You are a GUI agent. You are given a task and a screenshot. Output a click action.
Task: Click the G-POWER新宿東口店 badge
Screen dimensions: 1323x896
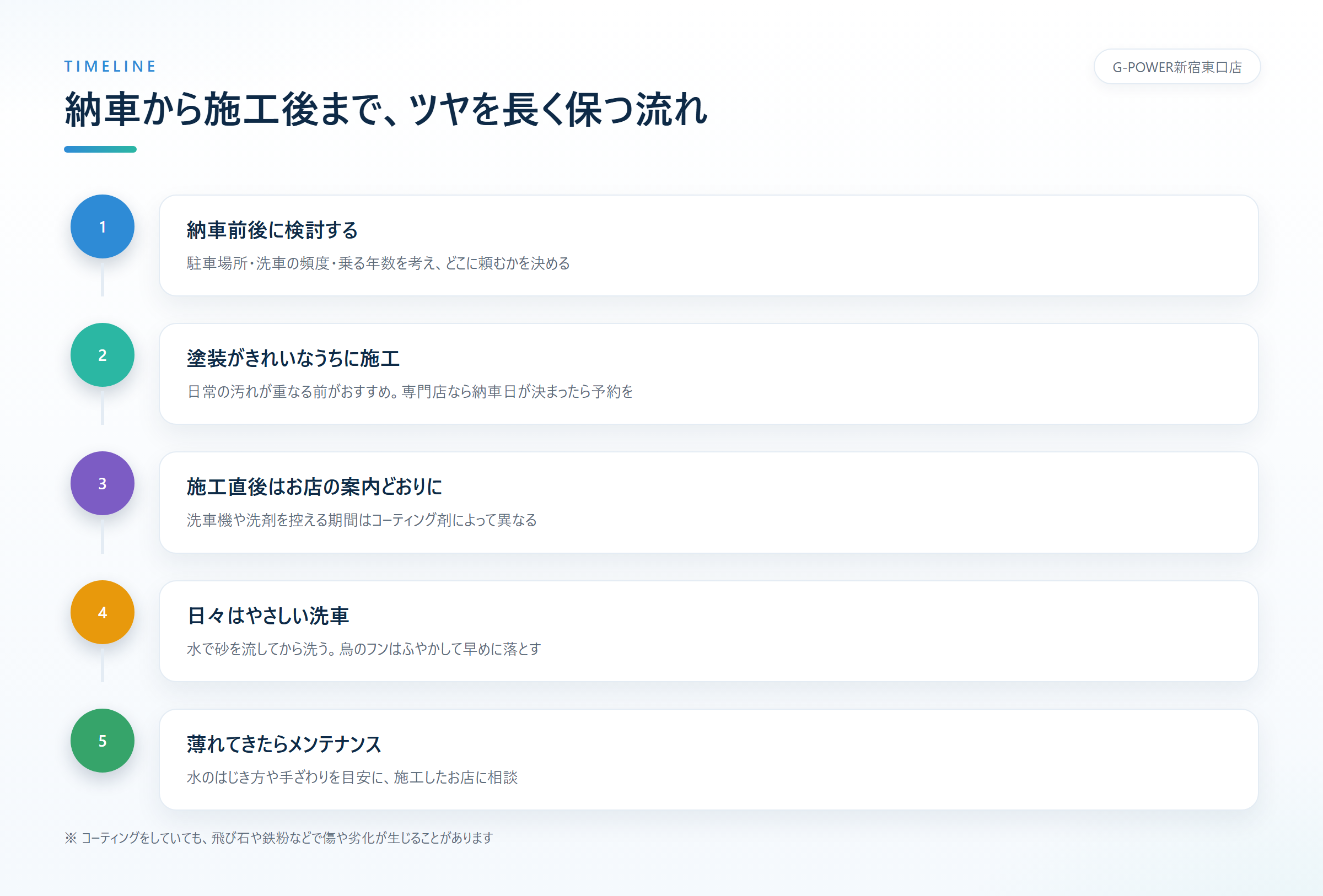(x=1177, y=67)
